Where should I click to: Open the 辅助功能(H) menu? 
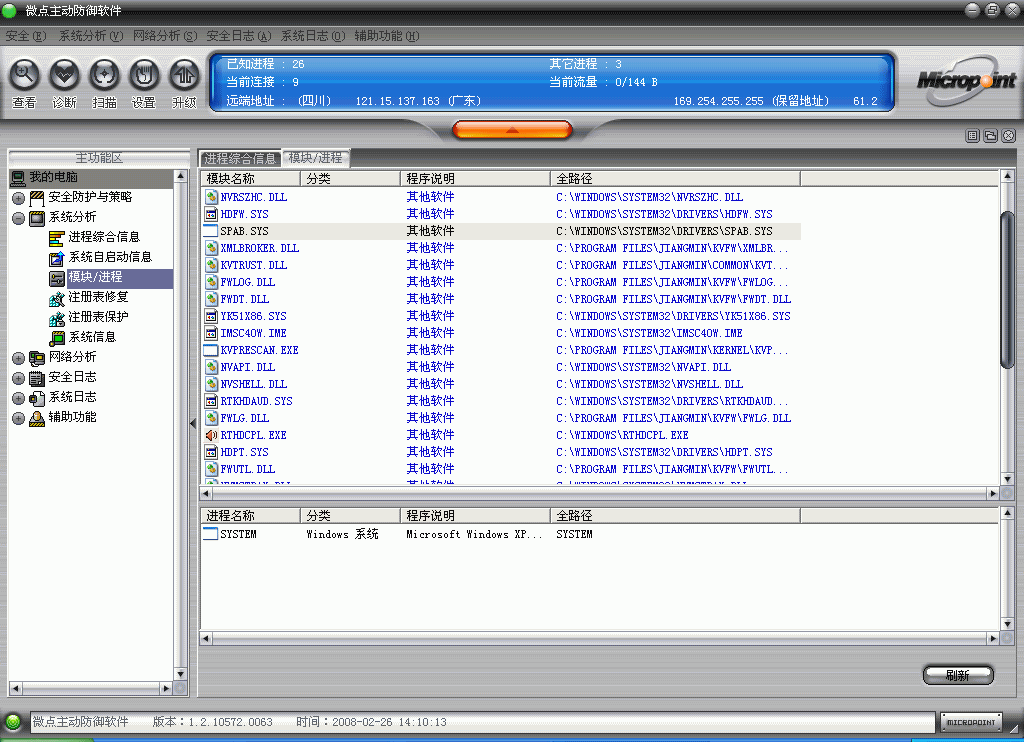point(387,36)
